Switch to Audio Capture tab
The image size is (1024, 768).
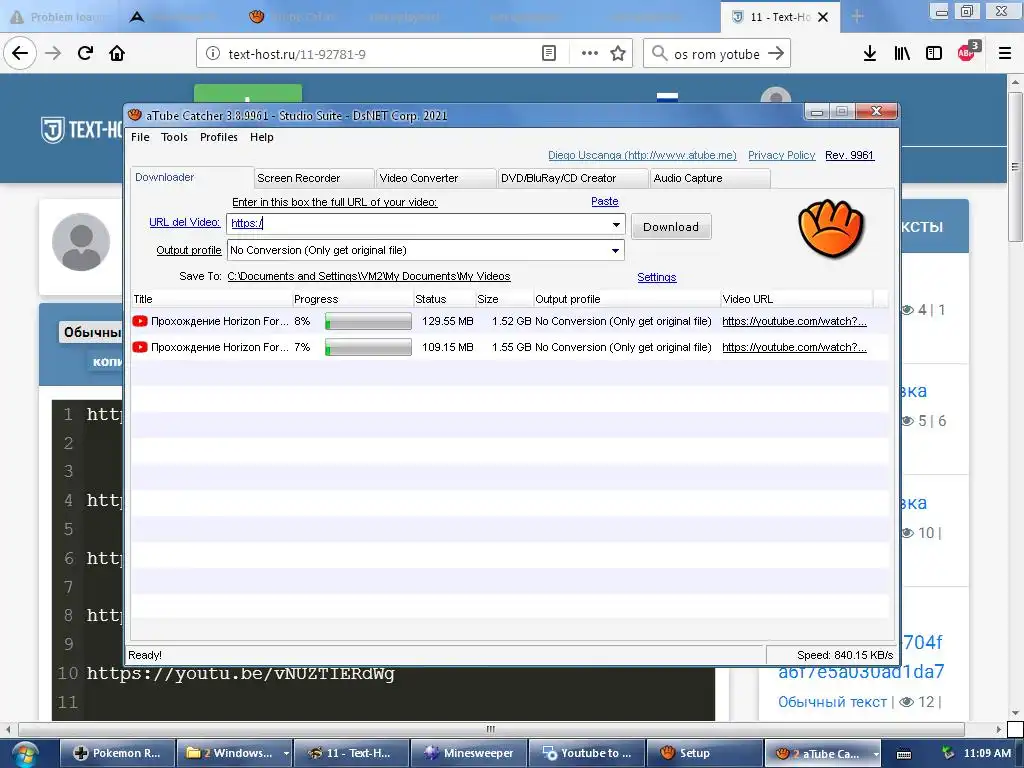coord(710,178)
